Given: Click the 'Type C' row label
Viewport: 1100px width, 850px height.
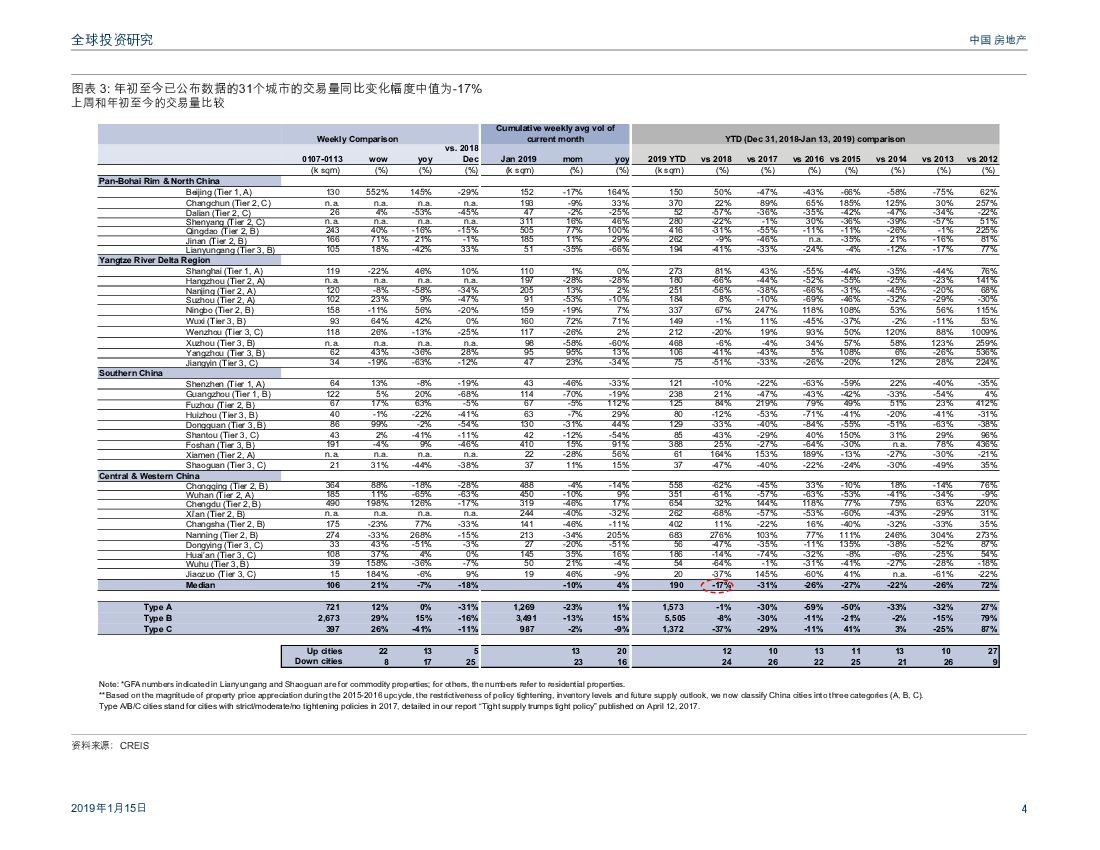Looking at the screenshot, I should tap(158, 630).
